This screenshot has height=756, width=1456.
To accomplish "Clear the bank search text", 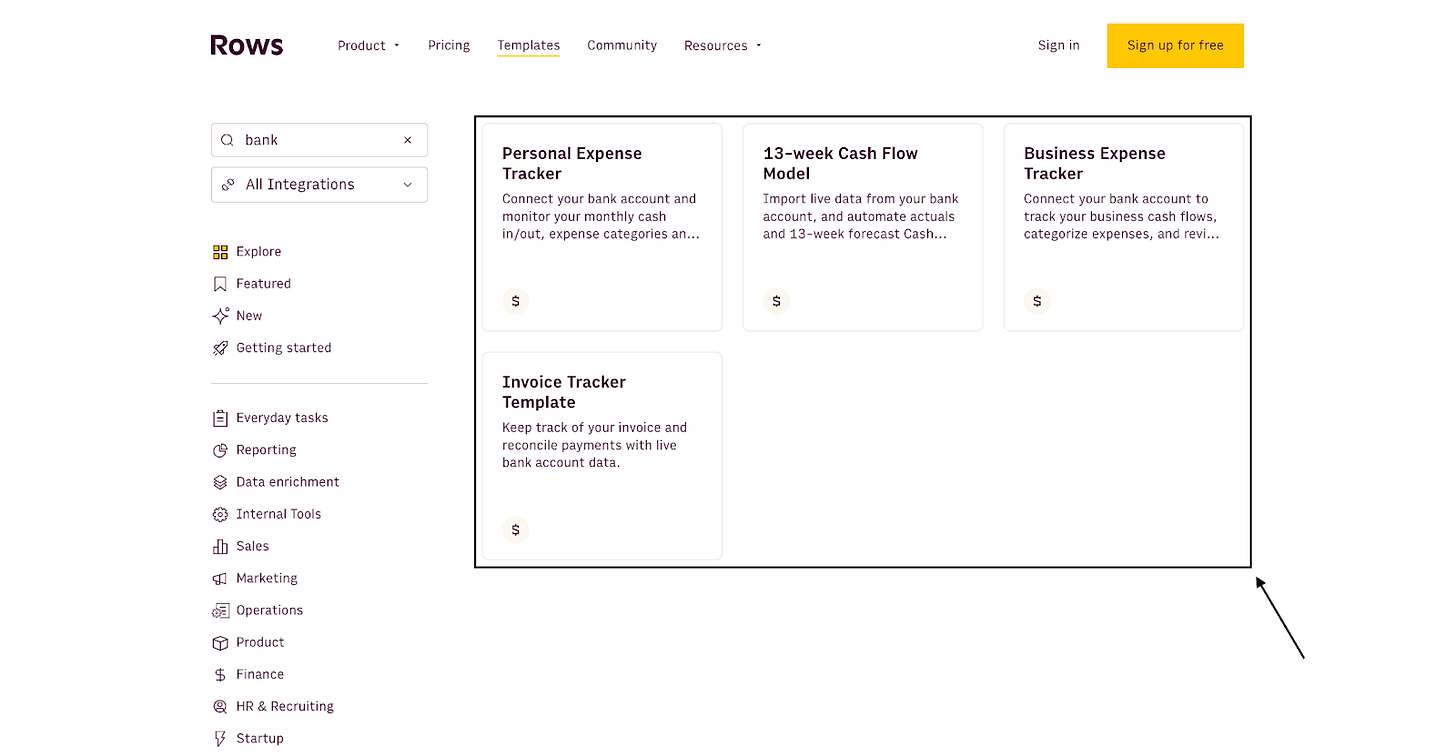I will 407,140.
